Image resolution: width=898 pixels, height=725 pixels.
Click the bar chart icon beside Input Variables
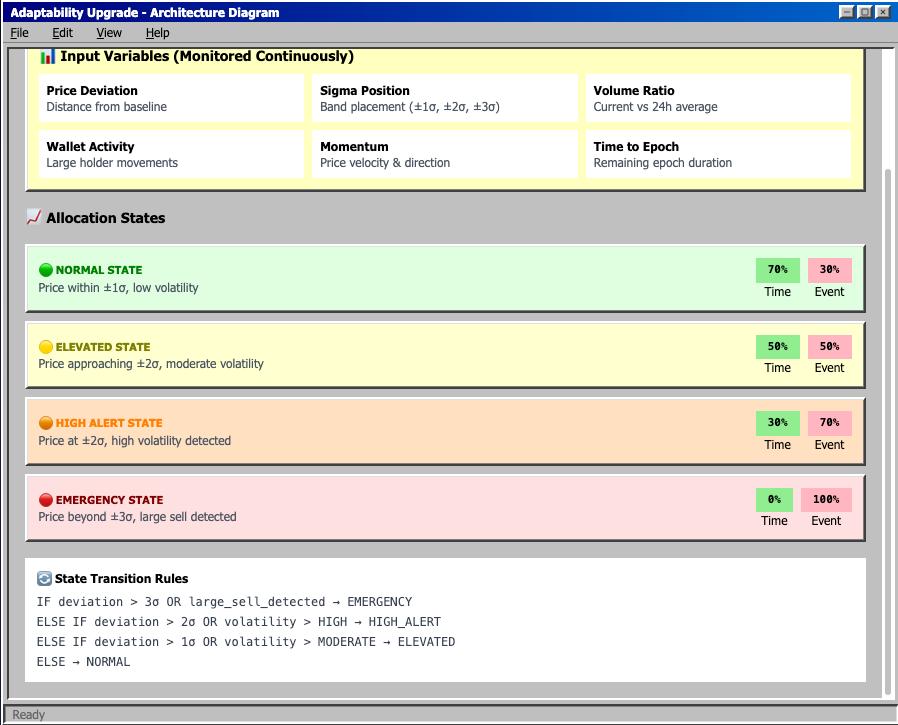coord(48,56)
